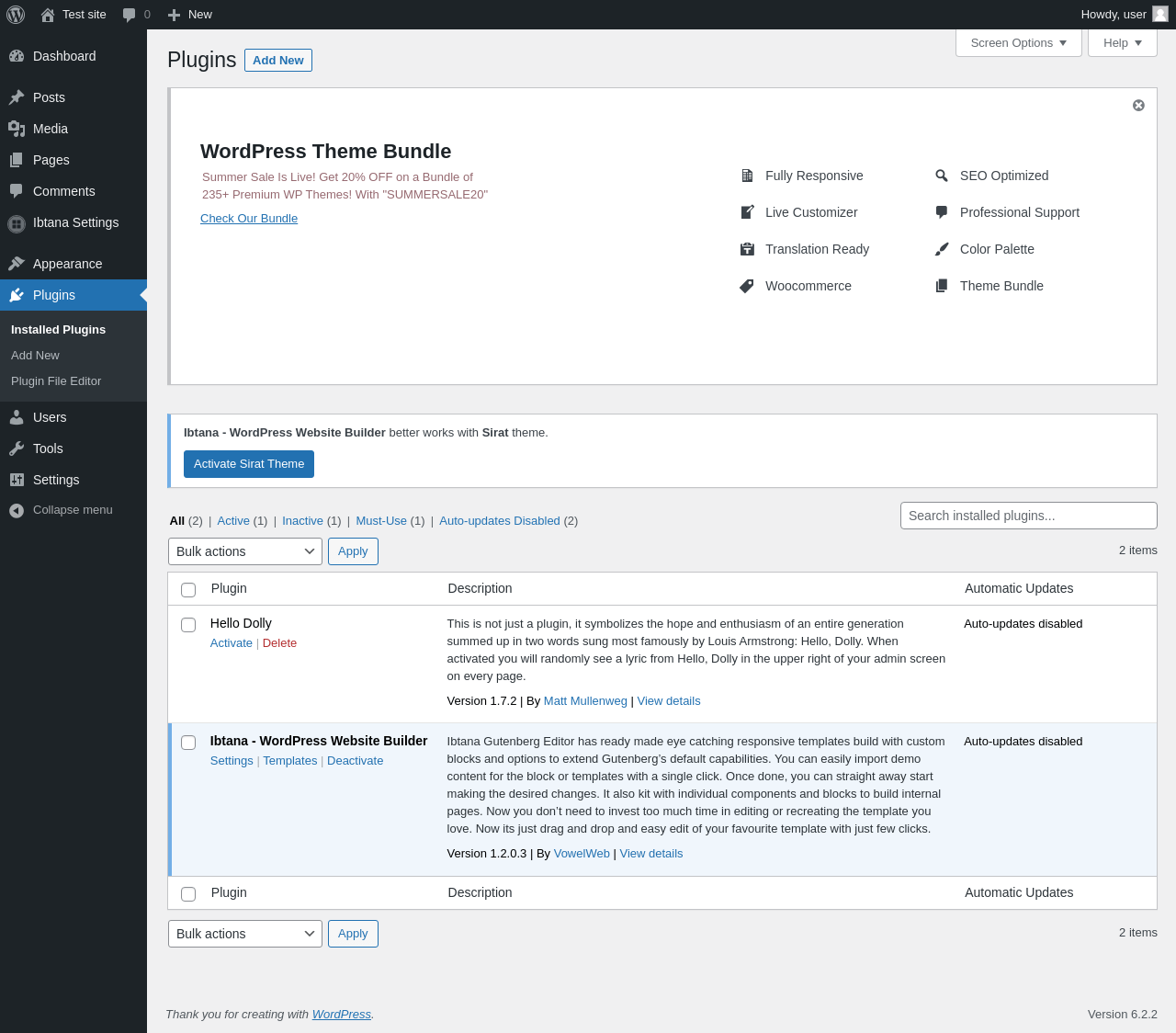Expand the Screen Options panel
1176x1033 pixels.
coord(1019,43)
